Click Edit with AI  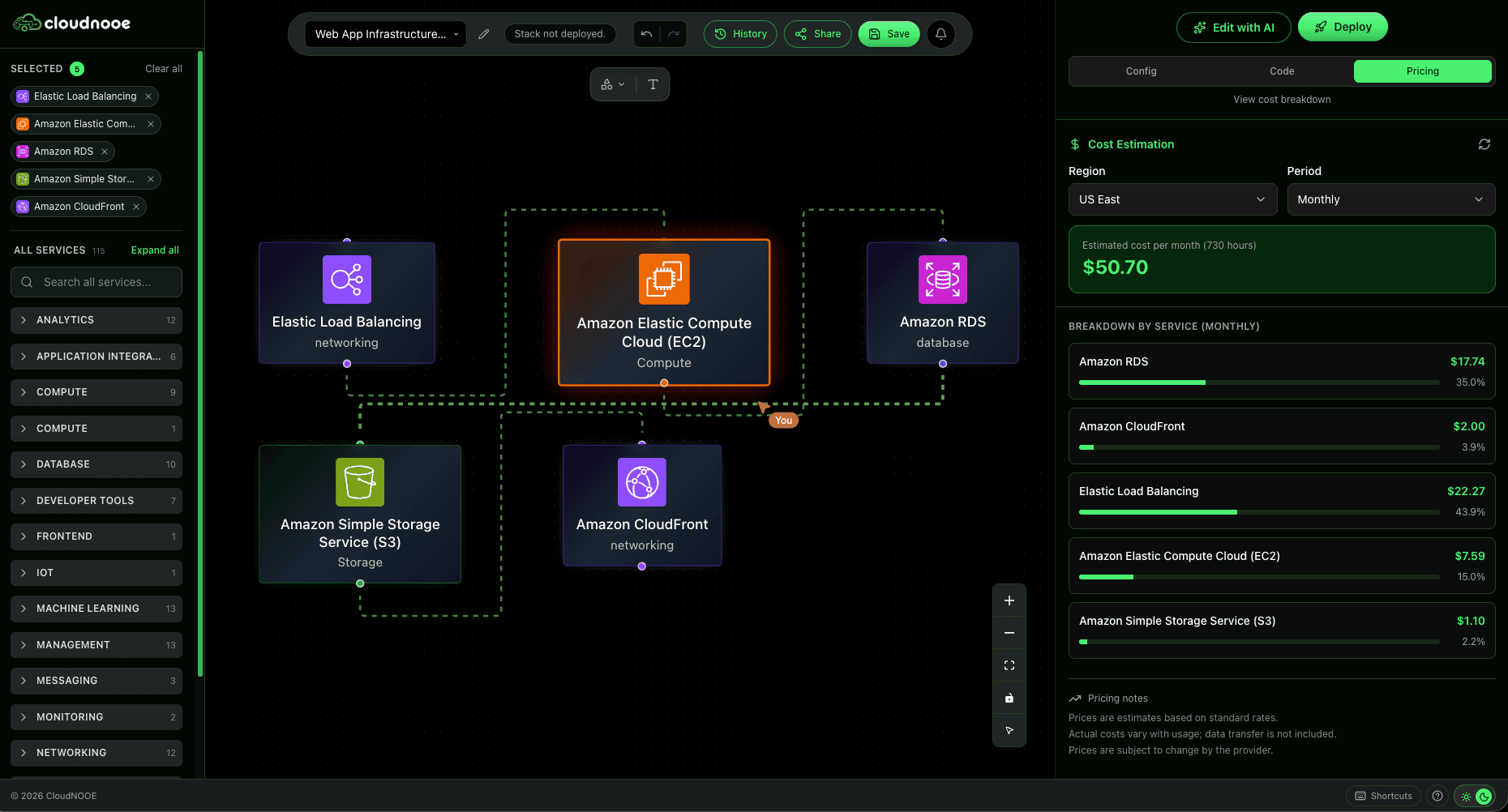[1234, 28]
